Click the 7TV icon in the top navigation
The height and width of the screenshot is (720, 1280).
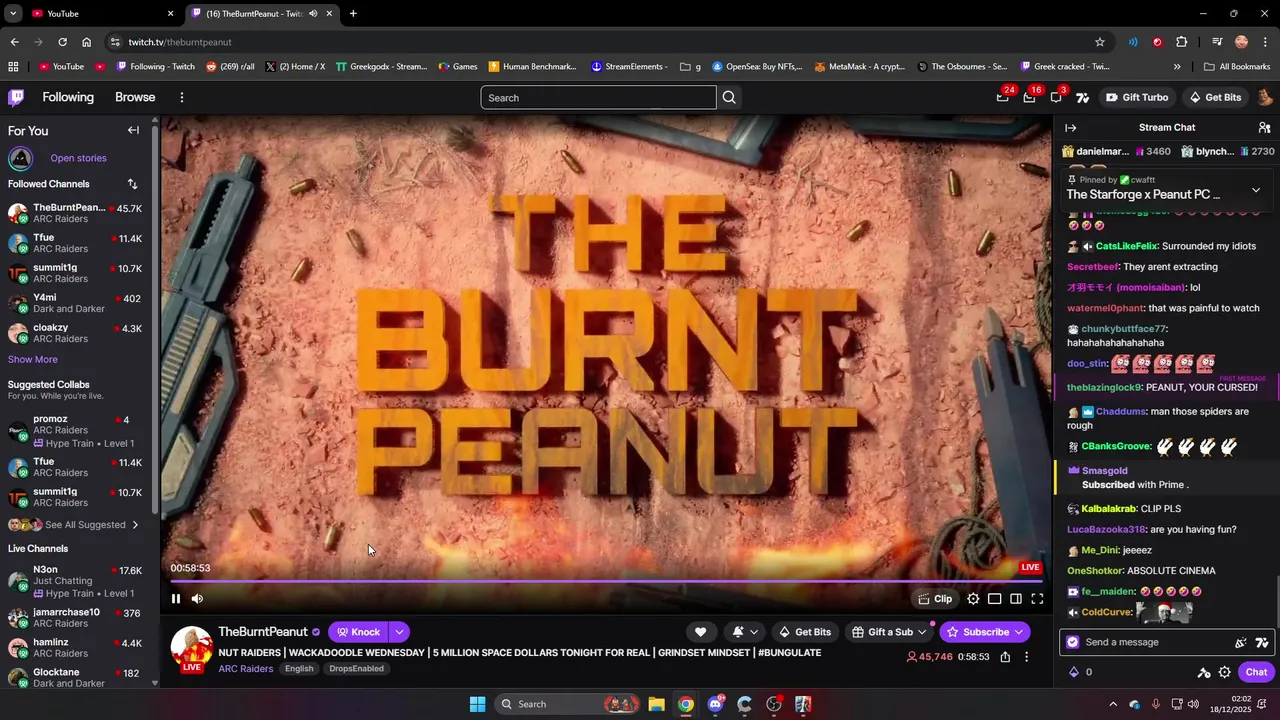tap(1082, 97)
